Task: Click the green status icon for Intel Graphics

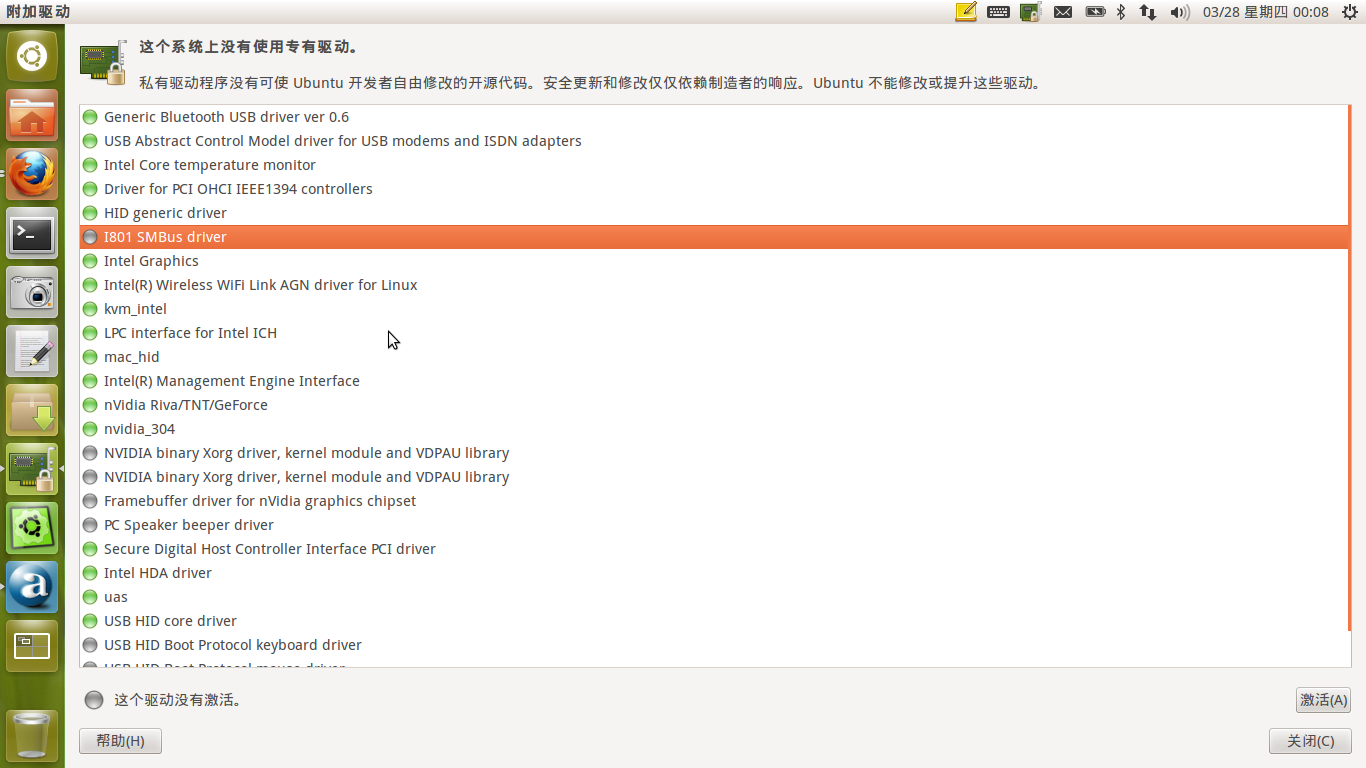Action: pos(90,261)
